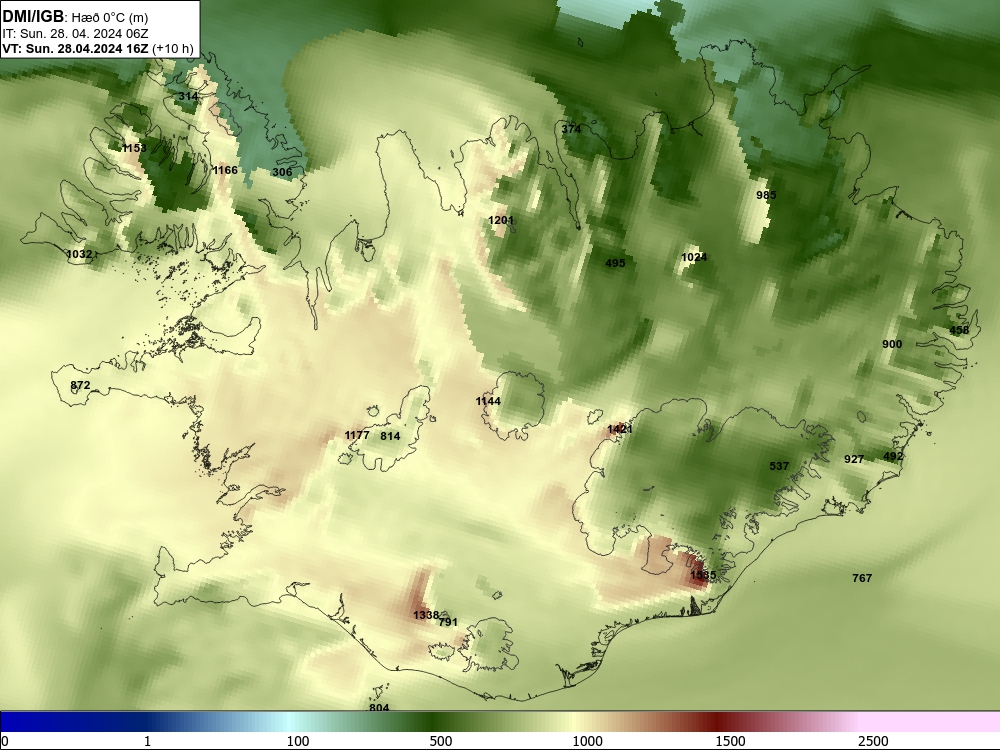The image size is (1000, 750).
Task: Click the 814 value label
Action: point(390,436)
